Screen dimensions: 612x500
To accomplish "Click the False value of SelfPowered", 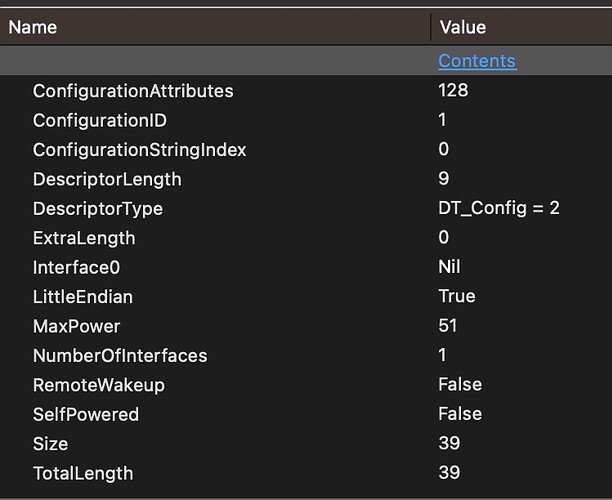I will coord(460,414).
